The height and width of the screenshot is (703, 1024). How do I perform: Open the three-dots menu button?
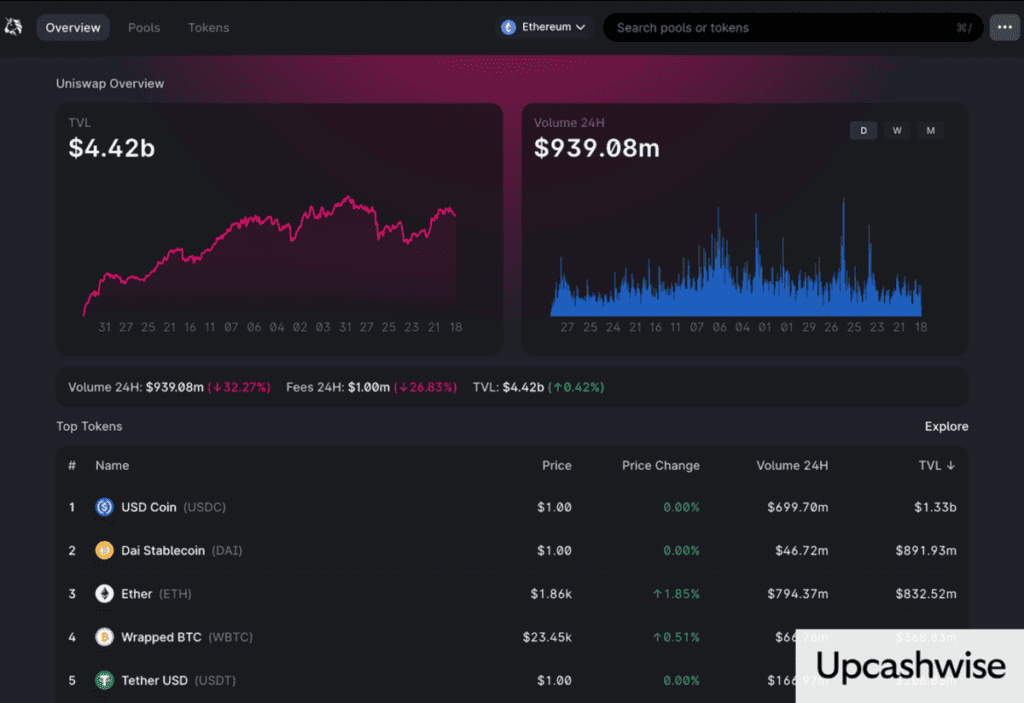[1004, 27]
